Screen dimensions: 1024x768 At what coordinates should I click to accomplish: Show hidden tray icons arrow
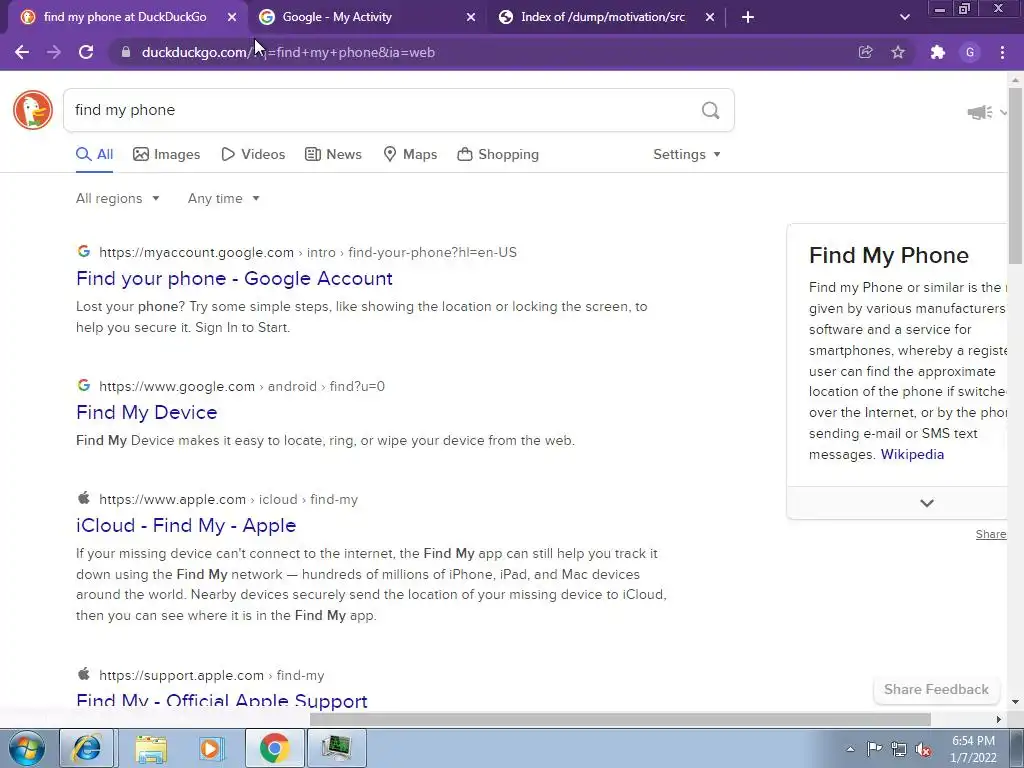pos(850,749)
